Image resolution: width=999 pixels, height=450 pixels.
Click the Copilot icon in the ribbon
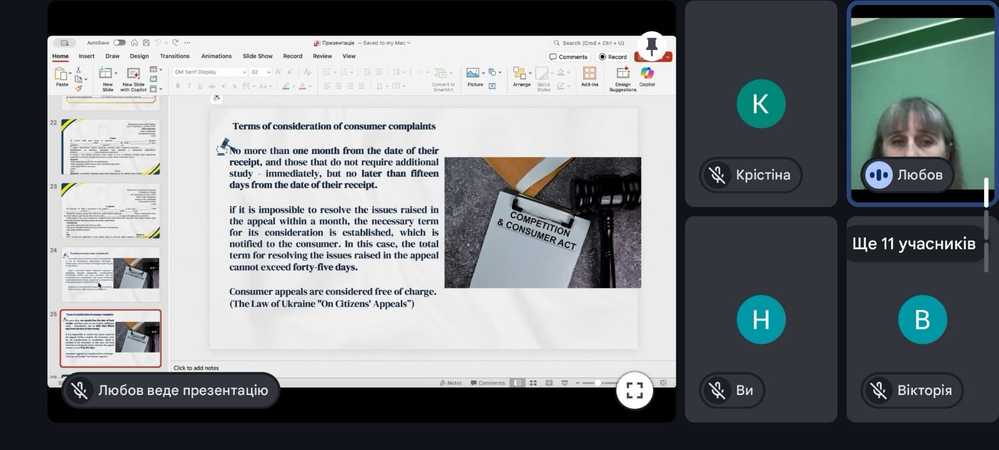click(647, 75)
